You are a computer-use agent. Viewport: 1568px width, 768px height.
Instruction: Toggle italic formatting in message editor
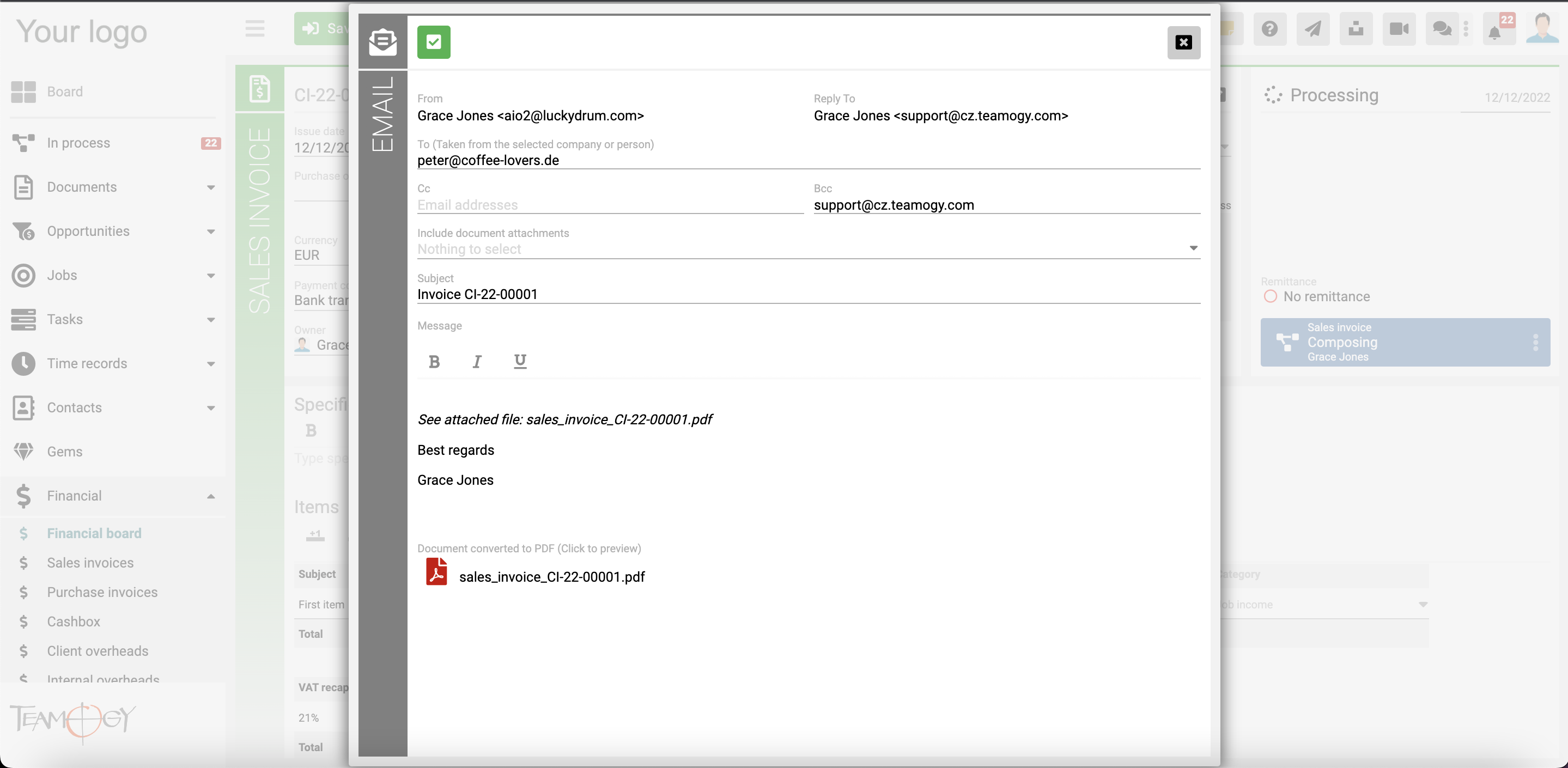coord(477,362)
